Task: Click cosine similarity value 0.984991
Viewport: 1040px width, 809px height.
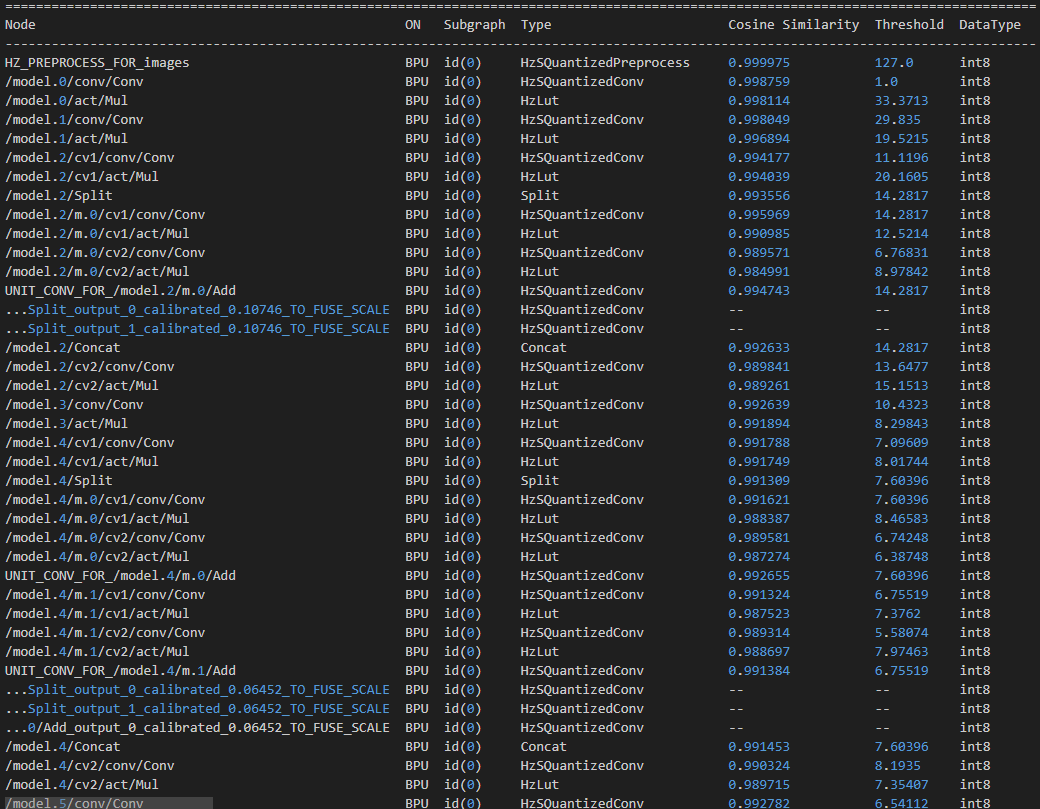Action: click(757, 272)
